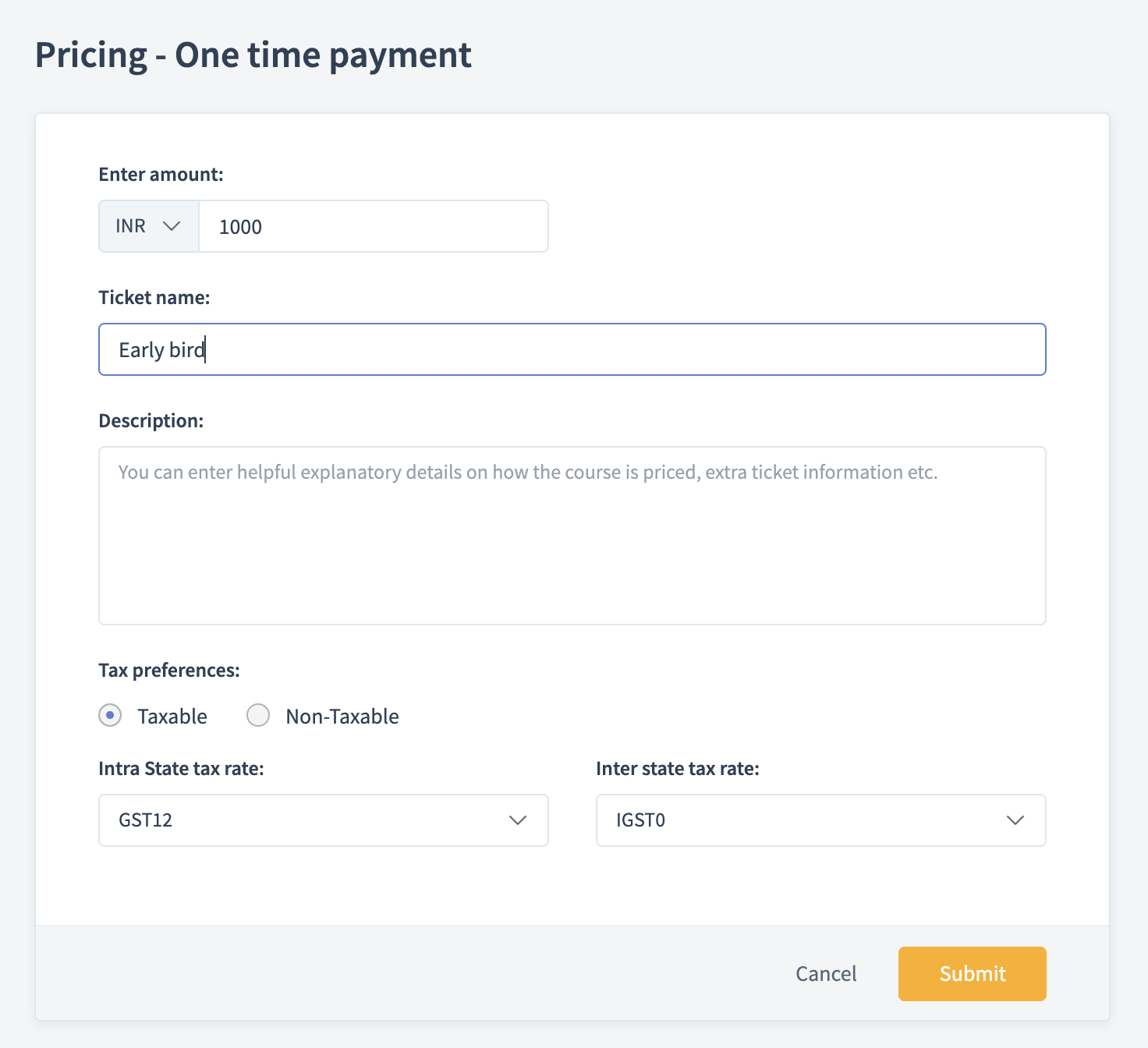Viewport: 1148px width, 1048px height.
Task: Open the INR currency selector
Action: 148,226
